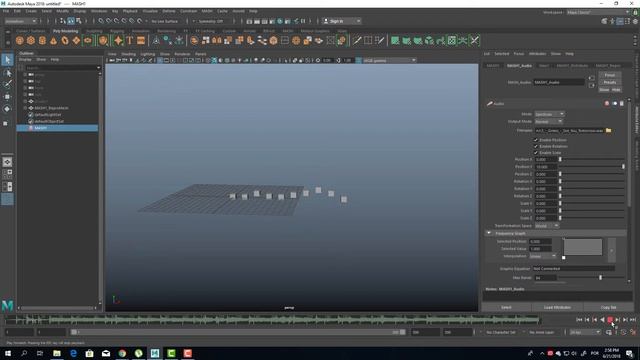Click the Maya icon at bottom-left of toolbox
Screen dimensions: 640x360
(x=7, y=305)
